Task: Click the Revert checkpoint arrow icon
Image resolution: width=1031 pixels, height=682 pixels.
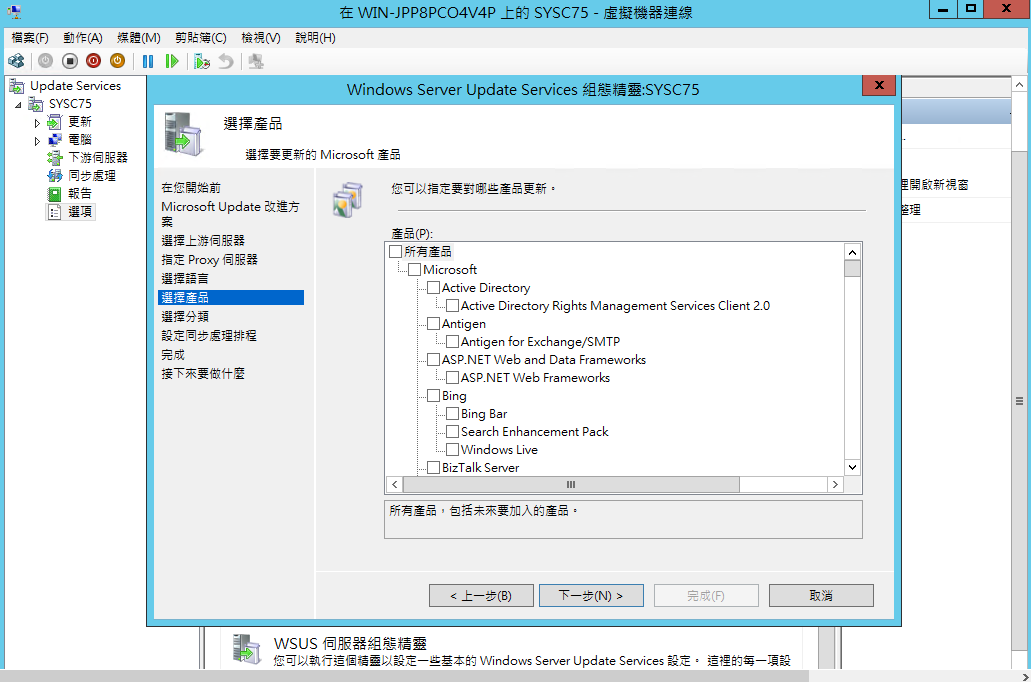Action: coord(226,61)
